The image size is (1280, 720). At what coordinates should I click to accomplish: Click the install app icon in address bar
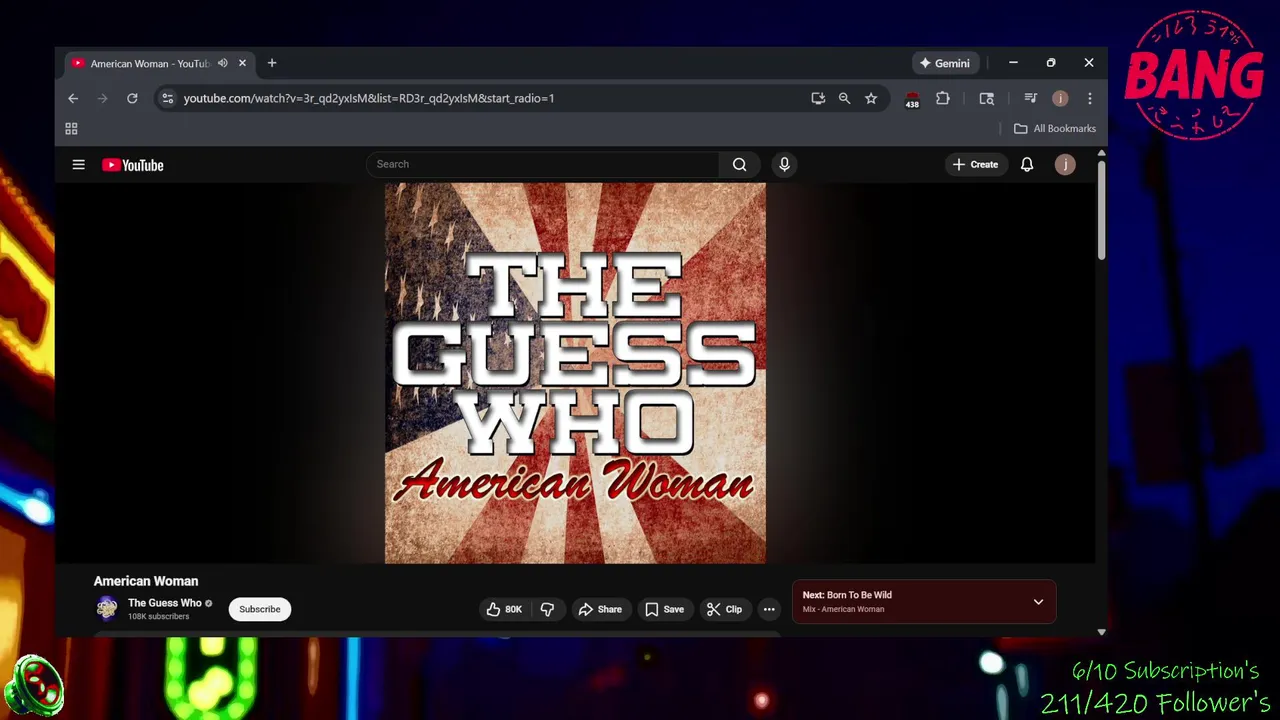[x=818, y=98]
